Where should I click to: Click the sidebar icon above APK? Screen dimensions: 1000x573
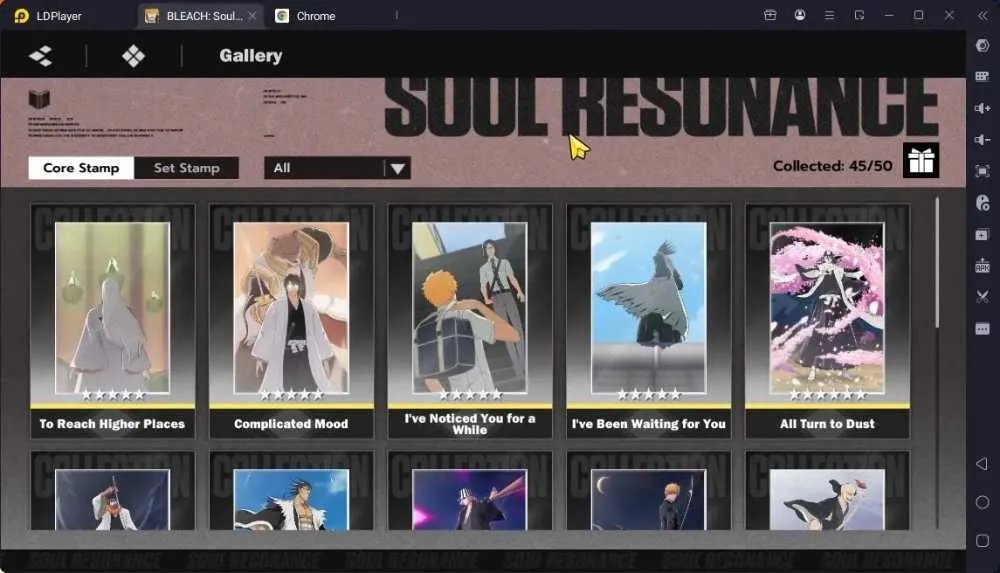982,234
